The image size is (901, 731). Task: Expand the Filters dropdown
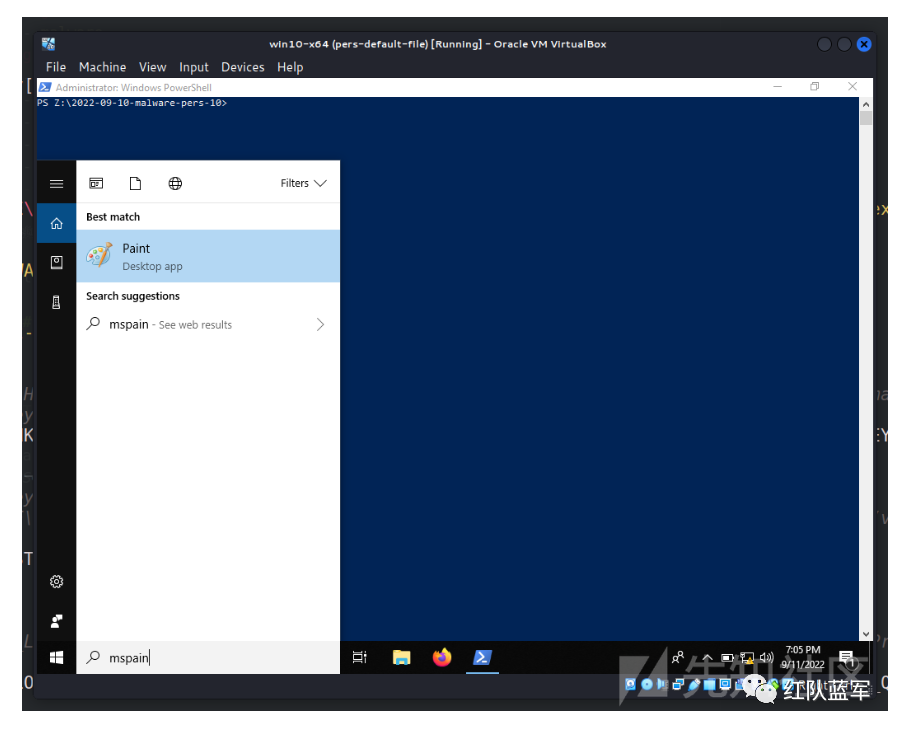(x=303, y=183)
